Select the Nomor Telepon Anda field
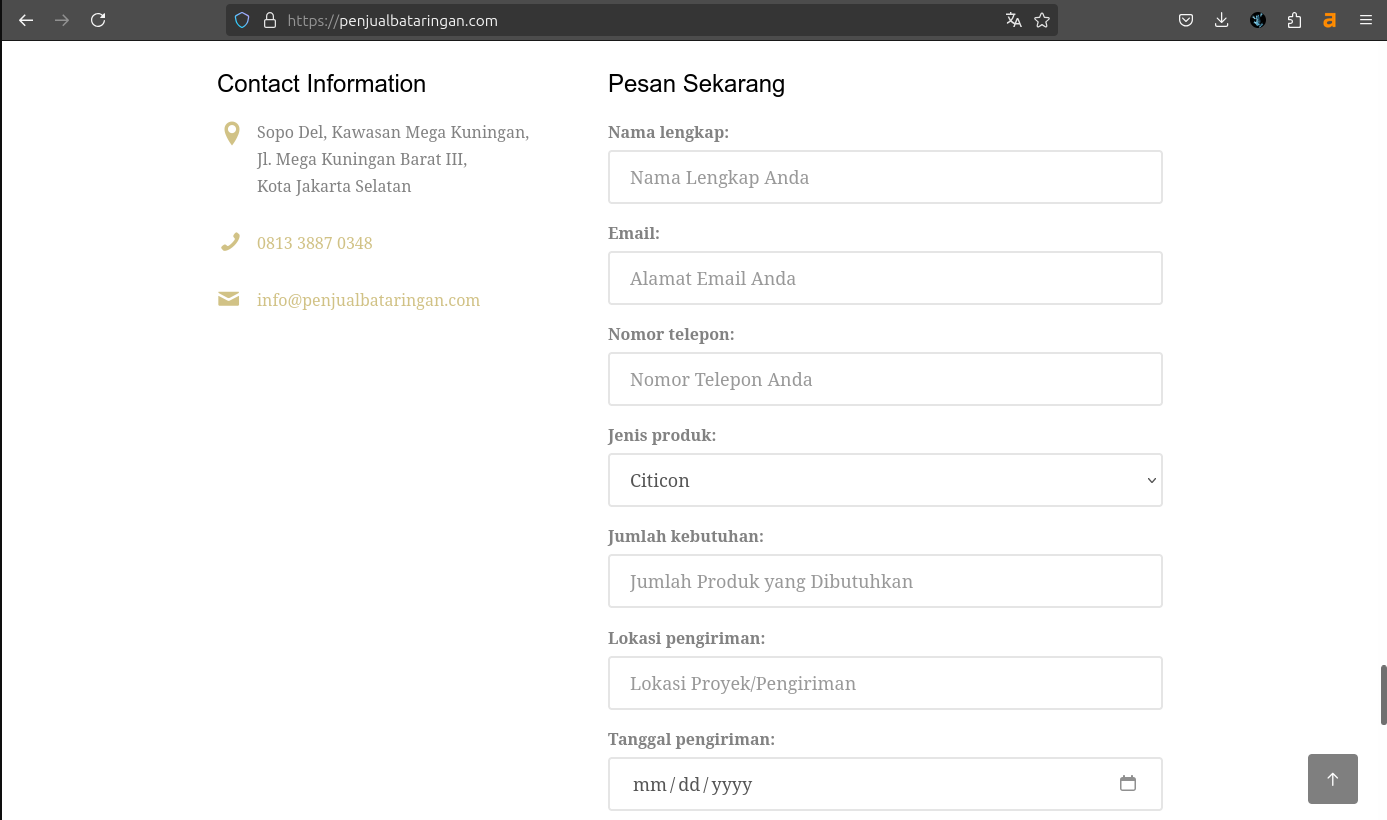This screenshot has width=1387, height=820. pyautogui.click(x=885, y=379)
